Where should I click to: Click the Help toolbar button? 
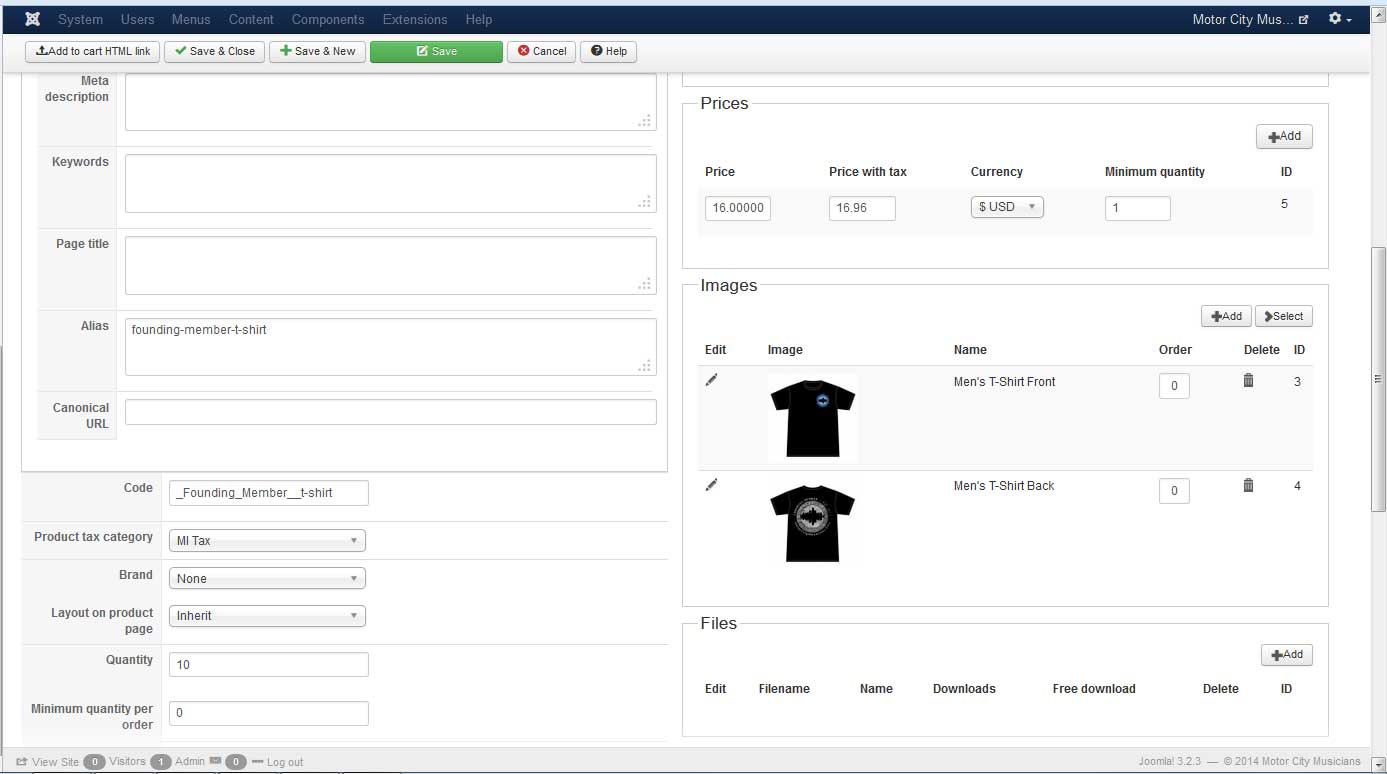[x=609, y=51]
